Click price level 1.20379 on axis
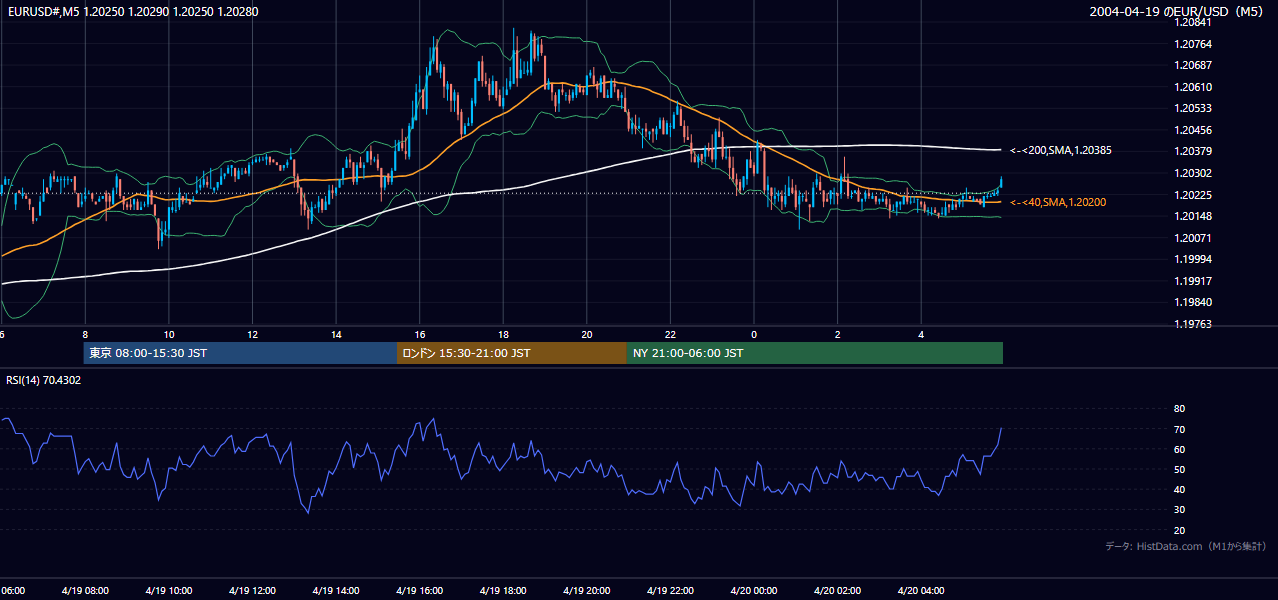 point(1194,152)
